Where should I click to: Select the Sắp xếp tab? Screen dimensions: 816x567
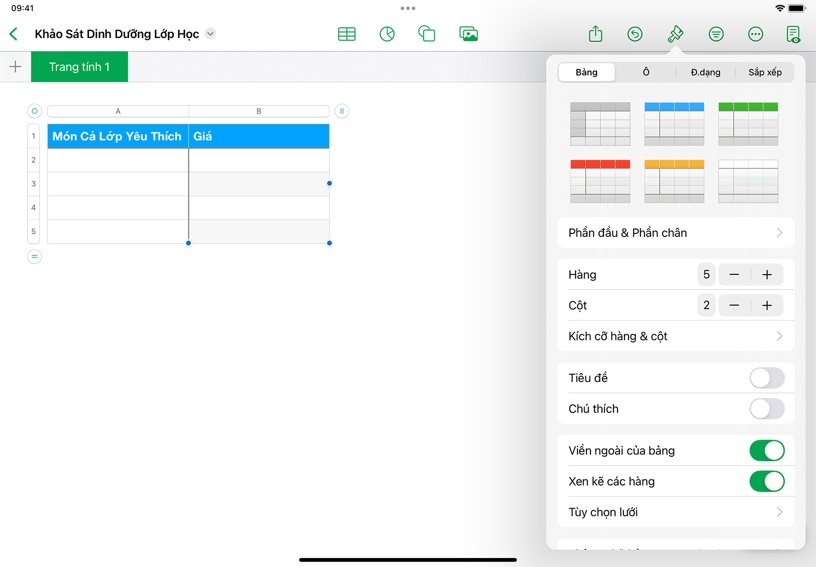coord(765,72)
